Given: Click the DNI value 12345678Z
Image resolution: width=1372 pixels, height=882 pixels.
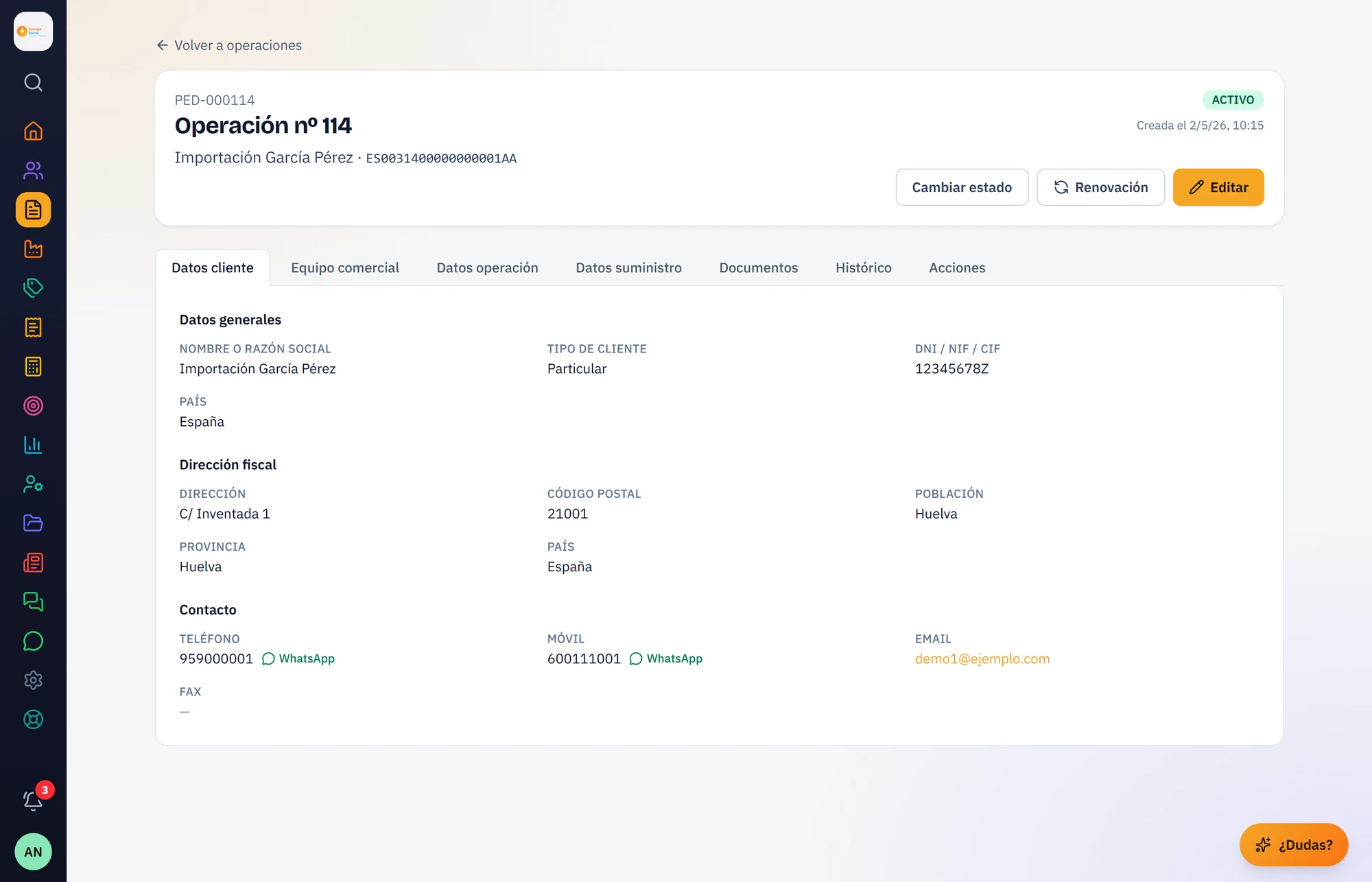Looking at the screenshot, I should click(x=952, y=369).
